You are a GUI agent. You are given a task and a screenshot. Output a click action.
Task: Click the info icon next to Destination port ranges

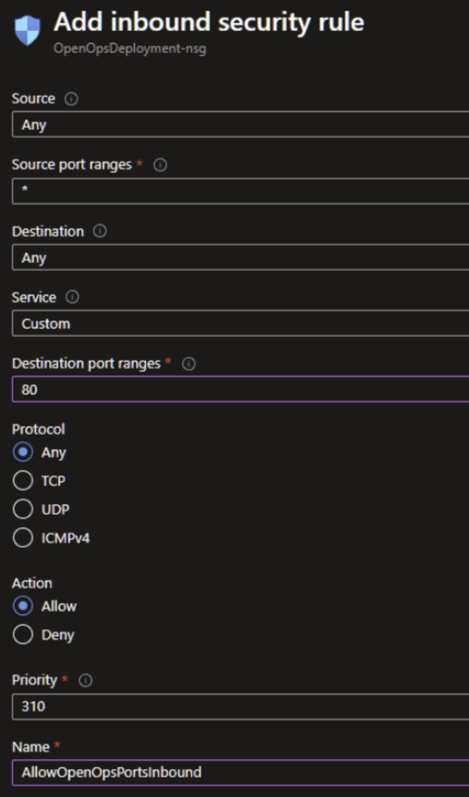[189, 364]
